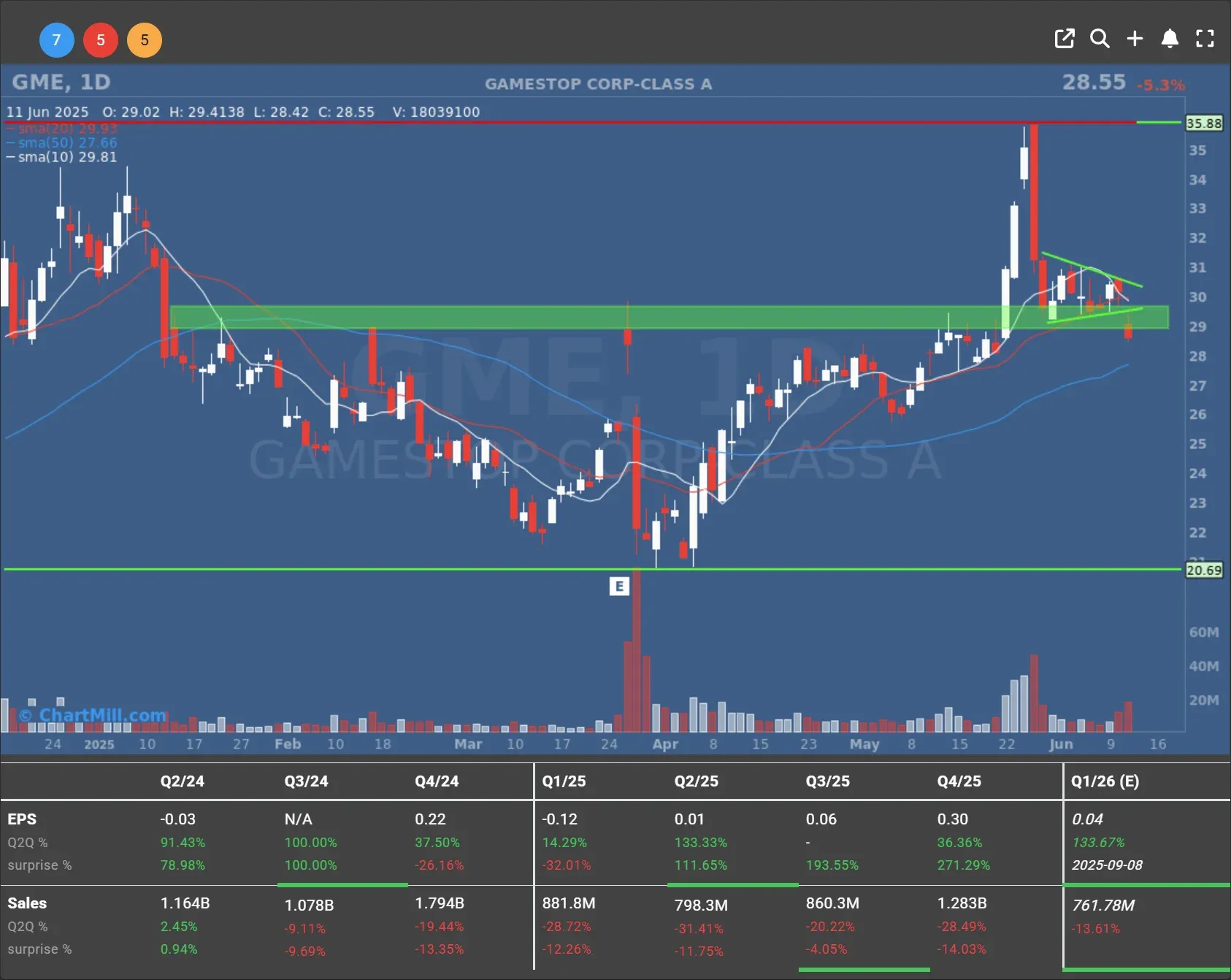Image resolution: width=1231 pixels, height=980 pixels.
Task: Click the 2025-09-08 estimated earnings date
Action: click(x=1107, y=865)
